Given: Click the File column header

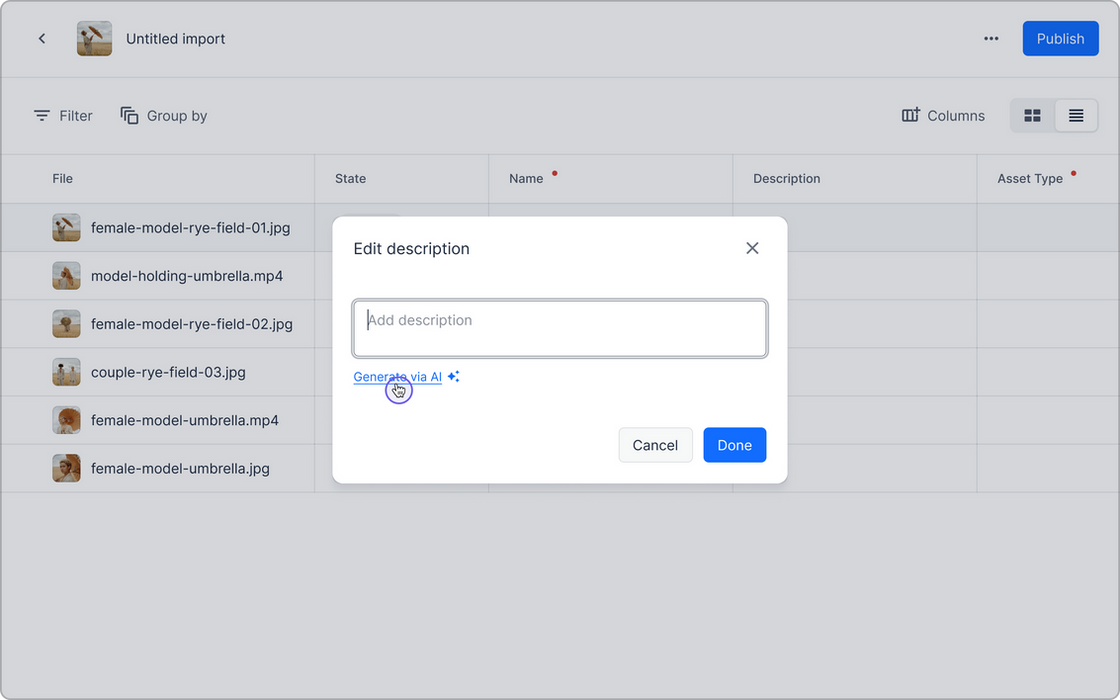Looking at the screenshot, I should (x=63, y=179).
